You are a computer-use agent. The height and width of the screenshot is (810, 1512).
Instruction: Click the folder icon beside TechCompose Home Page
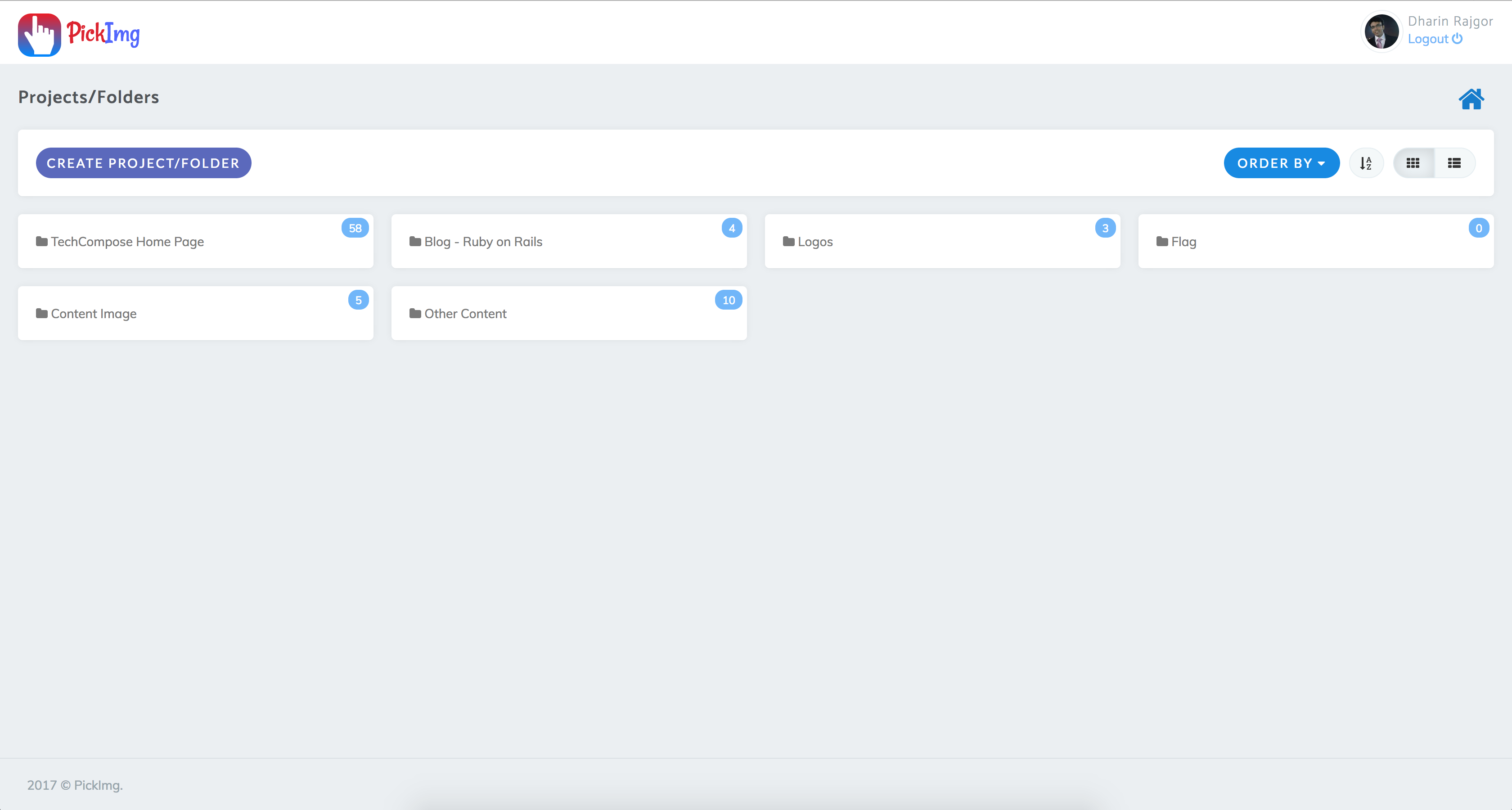(x=42, y=241)
